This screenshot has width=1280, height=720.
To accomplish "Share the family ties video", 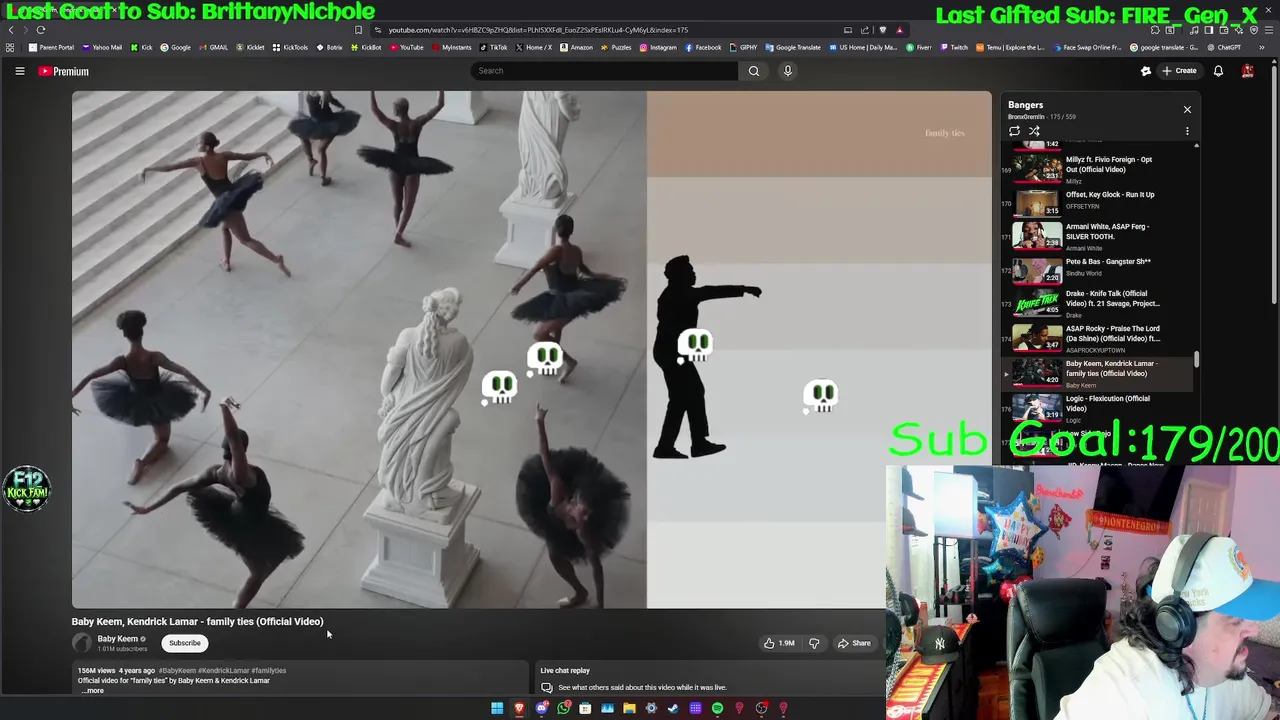I will point(855,643).
